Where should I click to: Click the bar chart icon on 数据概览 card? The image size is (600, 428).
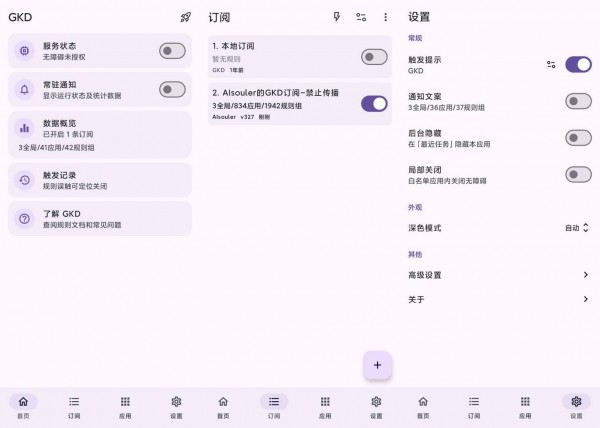tap(24, 128)
